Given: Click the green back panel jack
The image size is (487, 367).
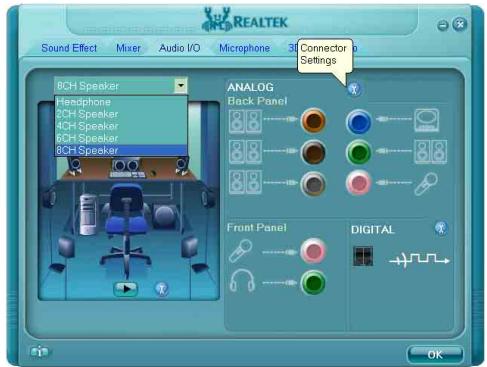Looking at the screenshot, I should [359, 152].
